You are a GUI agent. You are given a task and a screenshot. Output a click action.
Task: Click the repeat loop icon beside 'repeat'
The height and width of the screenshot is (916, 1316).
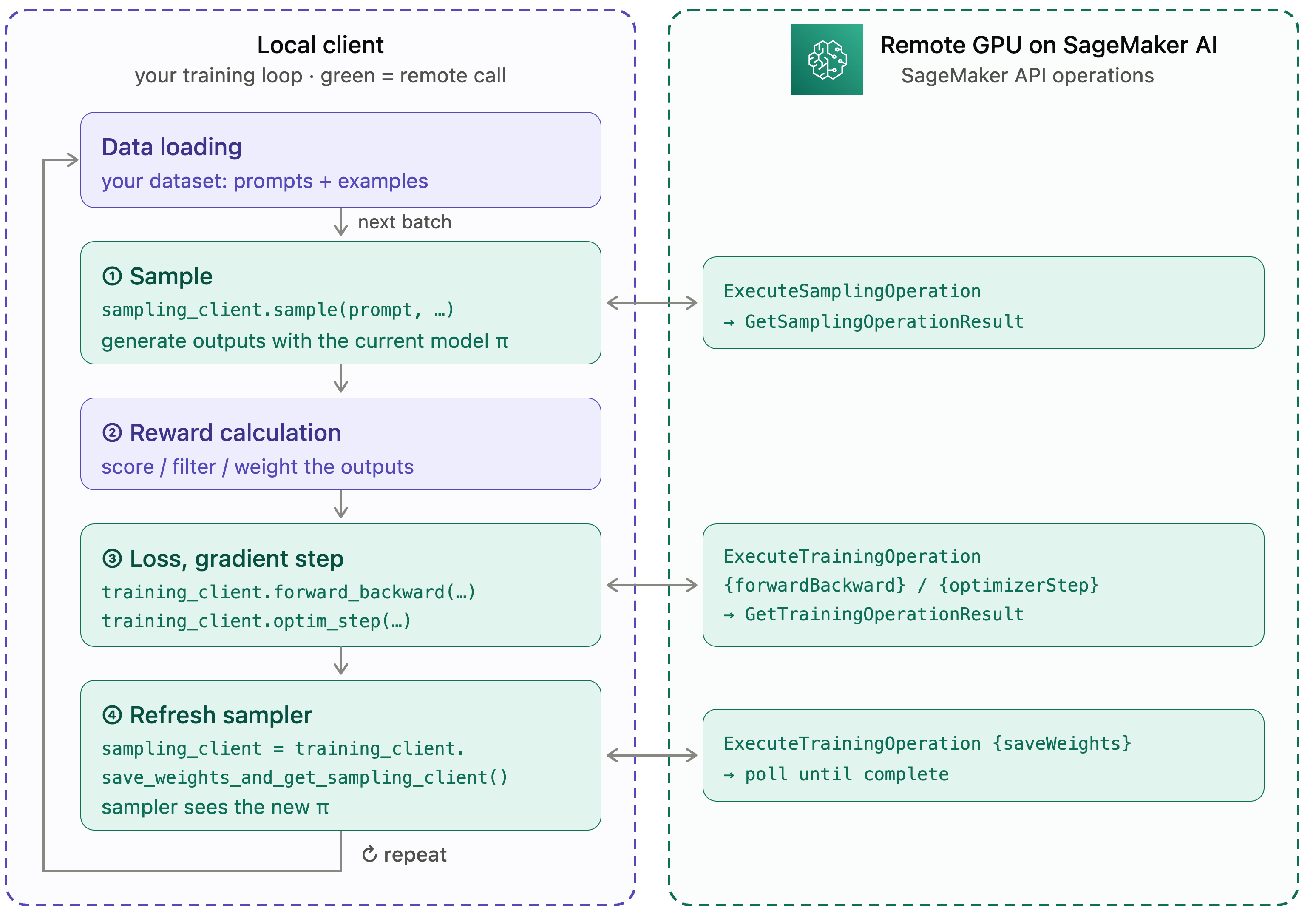(x=370, y=854)
